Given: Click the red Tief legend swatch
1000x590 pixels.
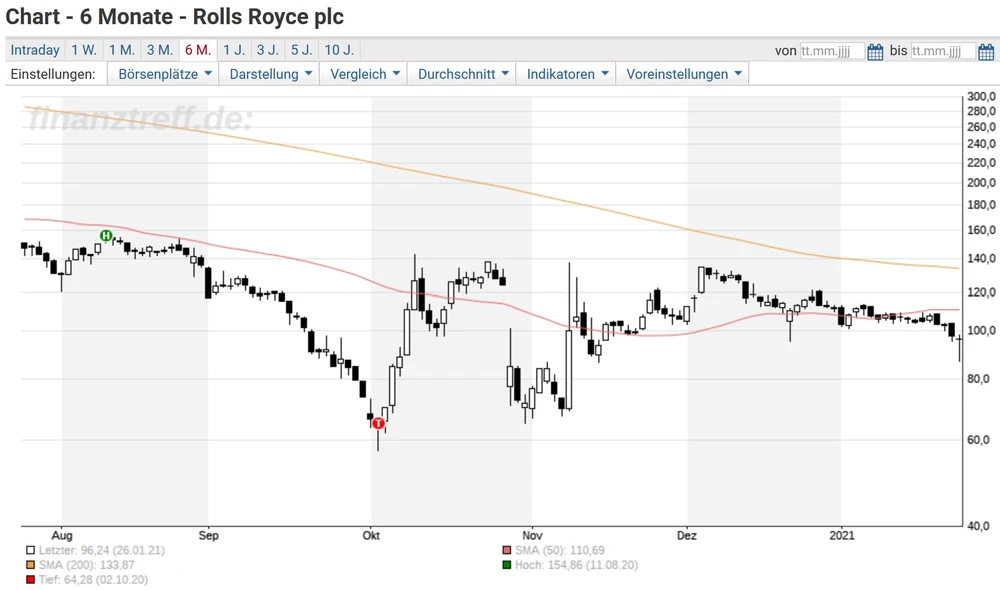Looking at the screenshot, I should (31, 578).
